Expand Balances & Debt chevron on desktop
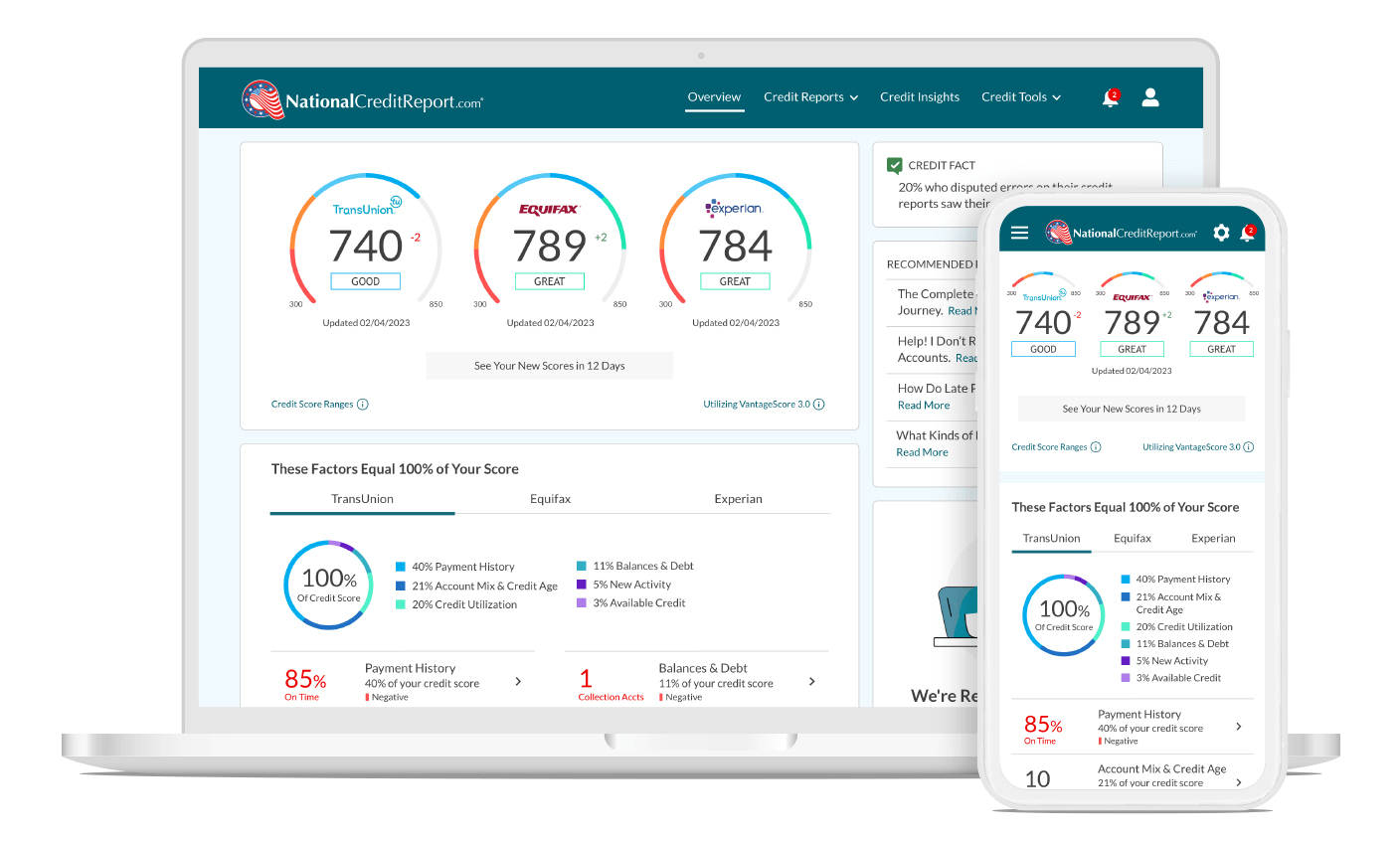Screen dimensions: 1400x841 (812, 682)
